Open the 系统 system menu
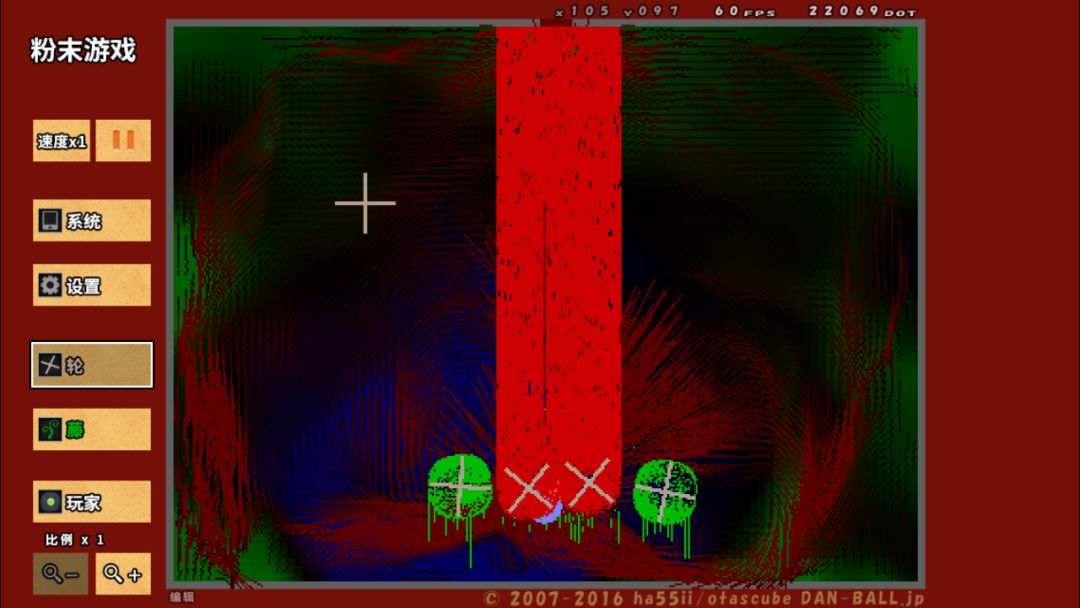The image size is (1080, 608). coord(92,220)
